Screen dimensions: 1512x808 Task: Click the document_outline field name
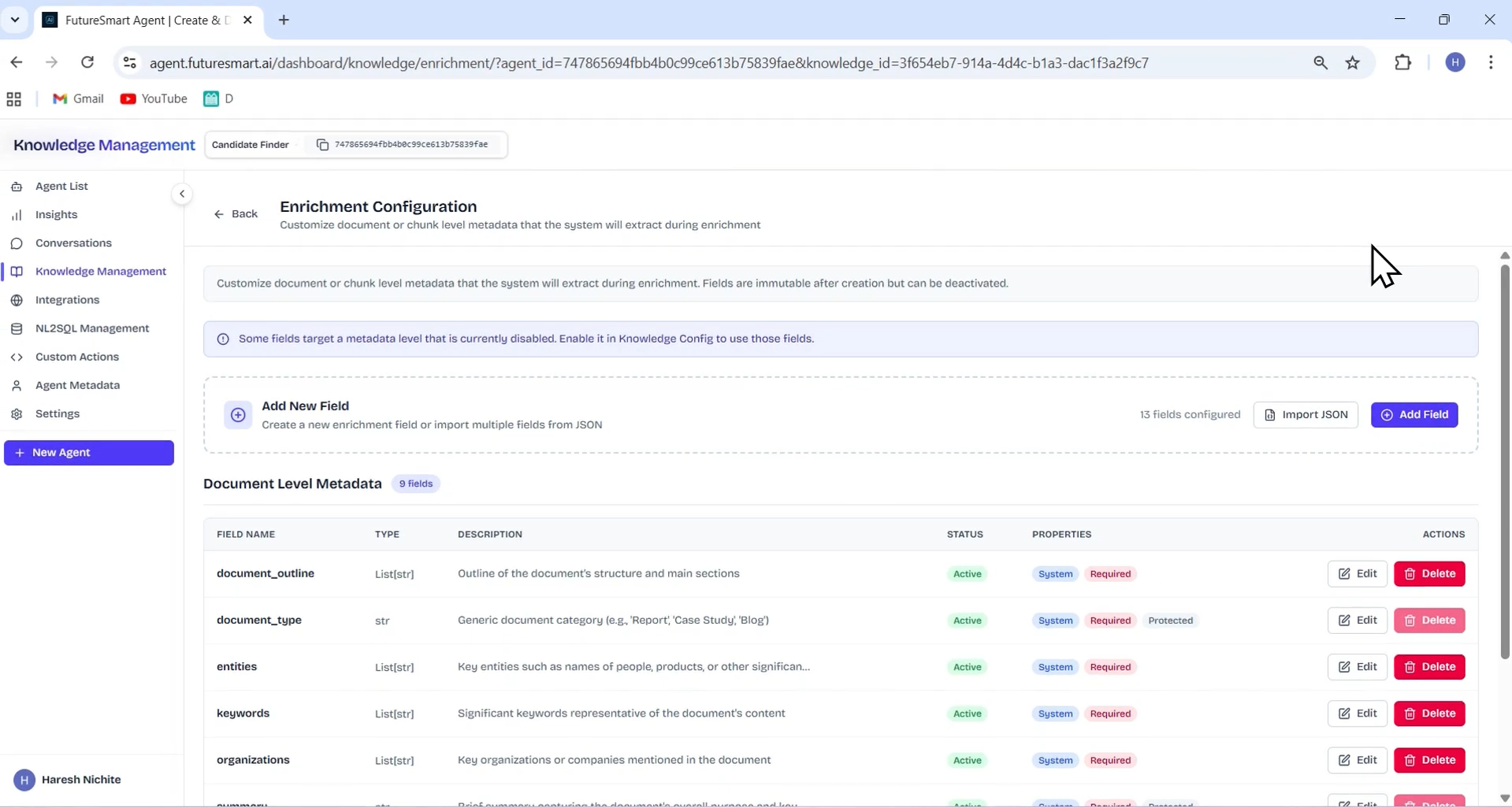pyautogui.click(x=266, y=573)
